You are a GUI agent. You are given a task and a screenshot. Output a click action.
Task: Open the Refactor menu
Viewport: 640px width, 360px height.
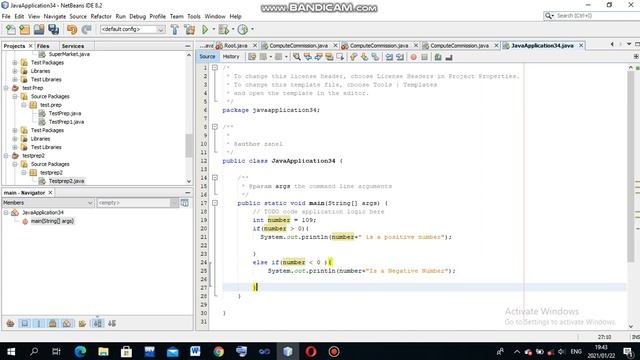click(x=101, y=16)
